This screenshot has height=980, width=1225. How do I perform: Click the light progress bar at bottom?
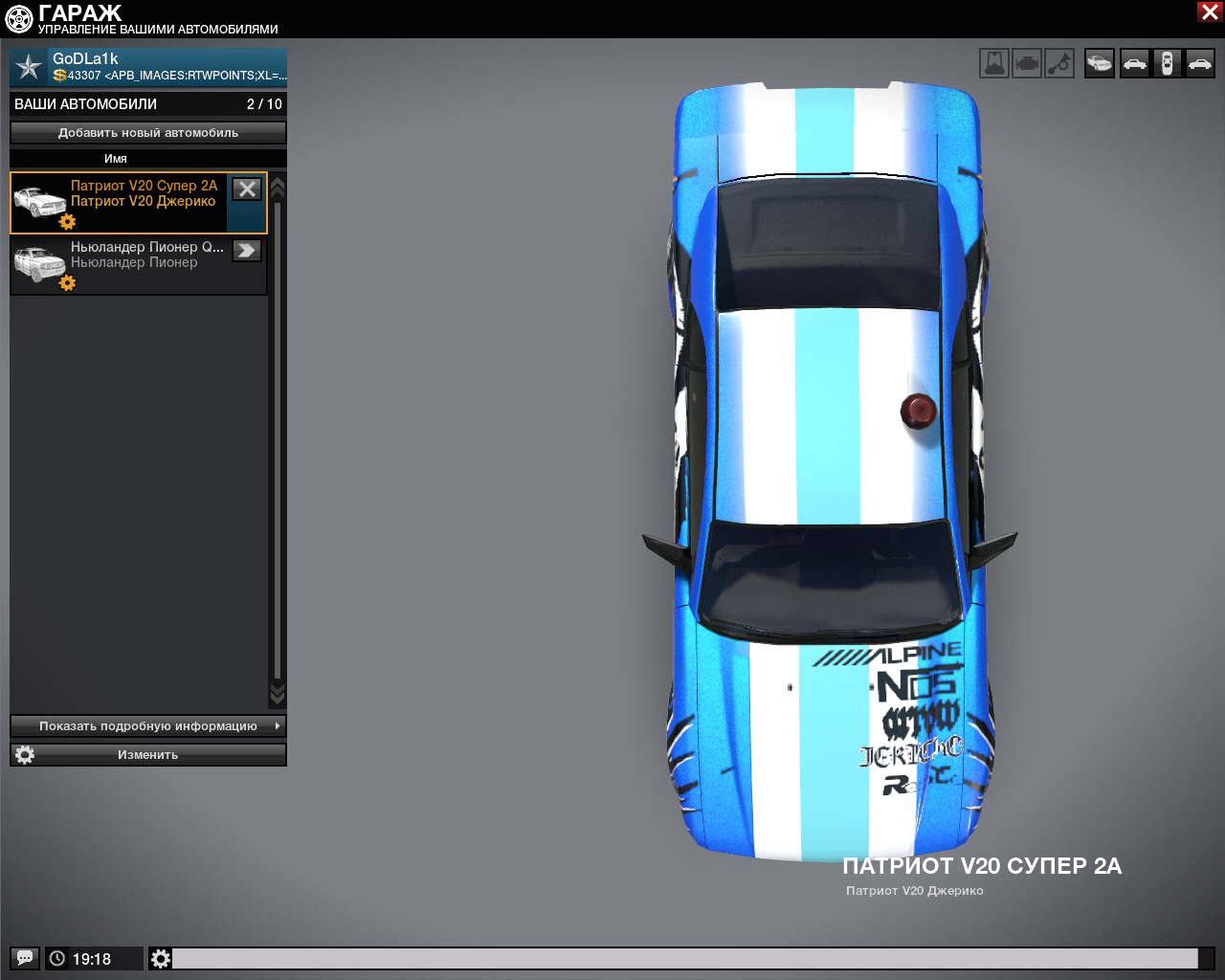[x=684, y=958]
